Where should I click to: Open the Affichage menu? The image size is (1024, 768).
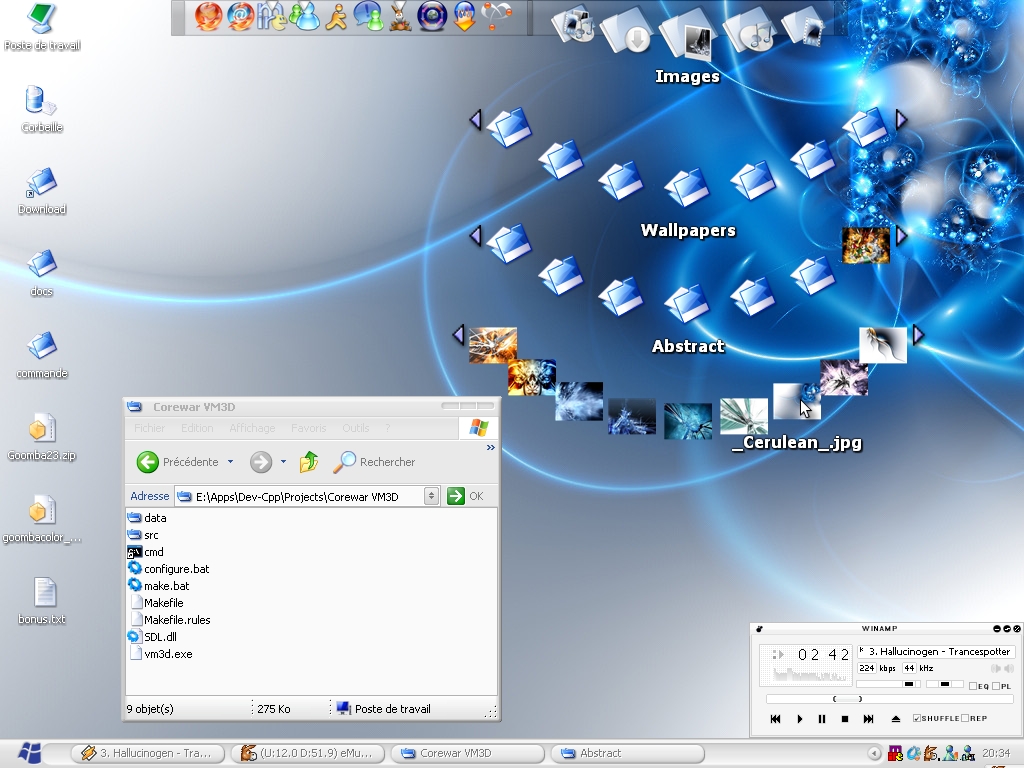252,428
